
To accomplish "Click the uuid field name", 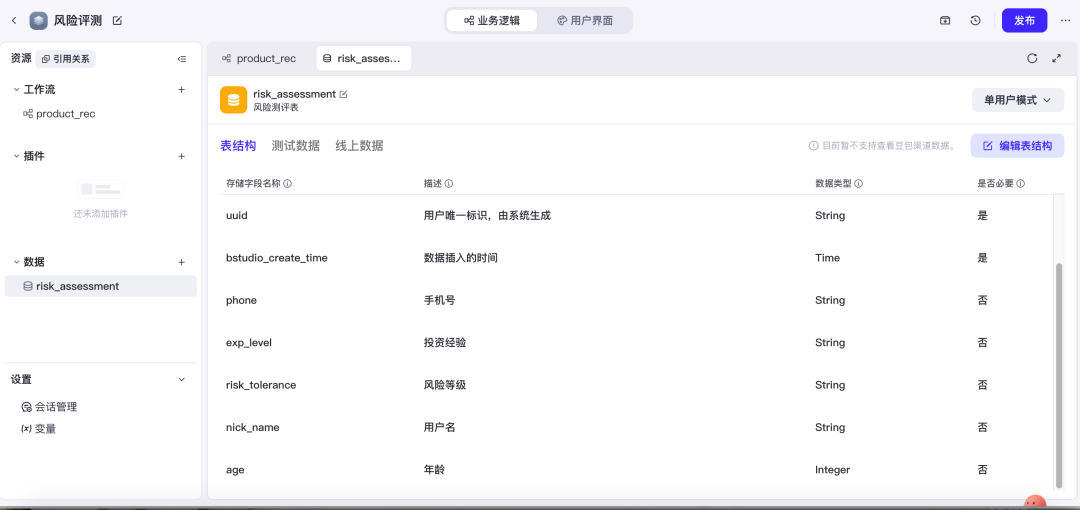I will 236,216.
